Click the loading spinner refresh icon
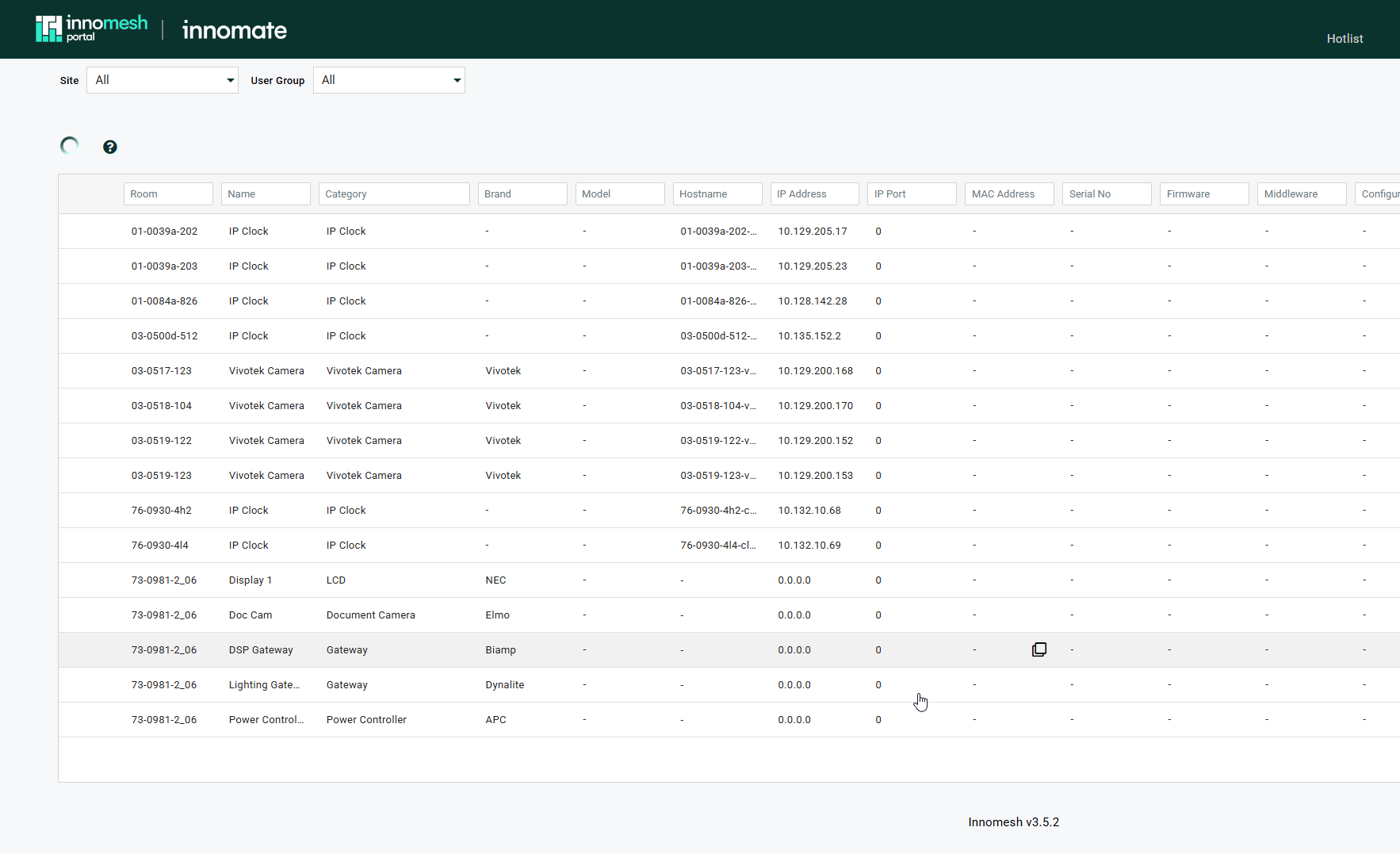Image resolution: width=1400 pixels, height=854 pixels. pyautogui.click(x=70, y=146)
